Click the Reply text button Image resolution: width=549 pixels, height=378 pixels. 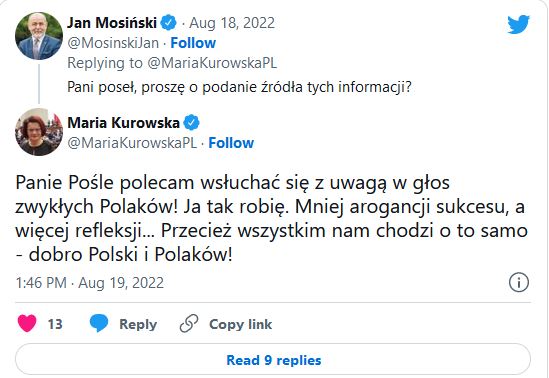[138, 324]
